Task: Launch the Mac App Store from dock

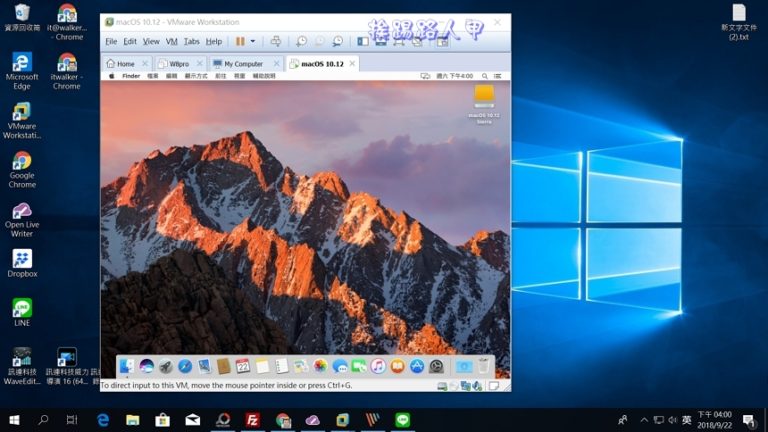Action: 417,367
